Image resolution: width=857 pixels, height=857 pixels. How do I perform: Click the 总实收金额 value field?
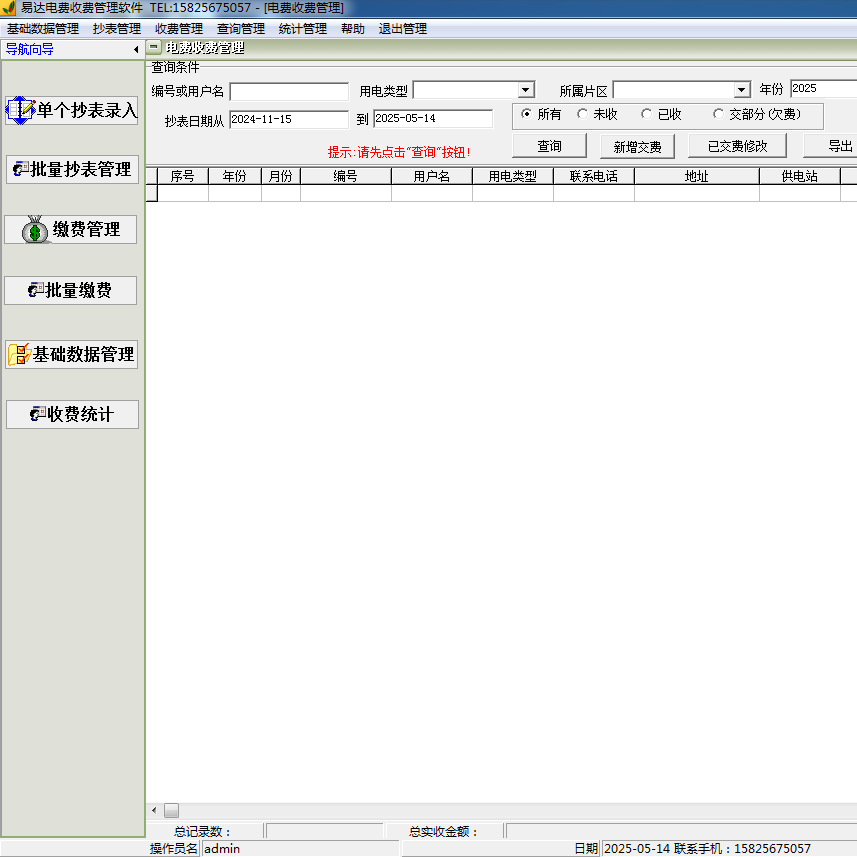pos(682,831)
